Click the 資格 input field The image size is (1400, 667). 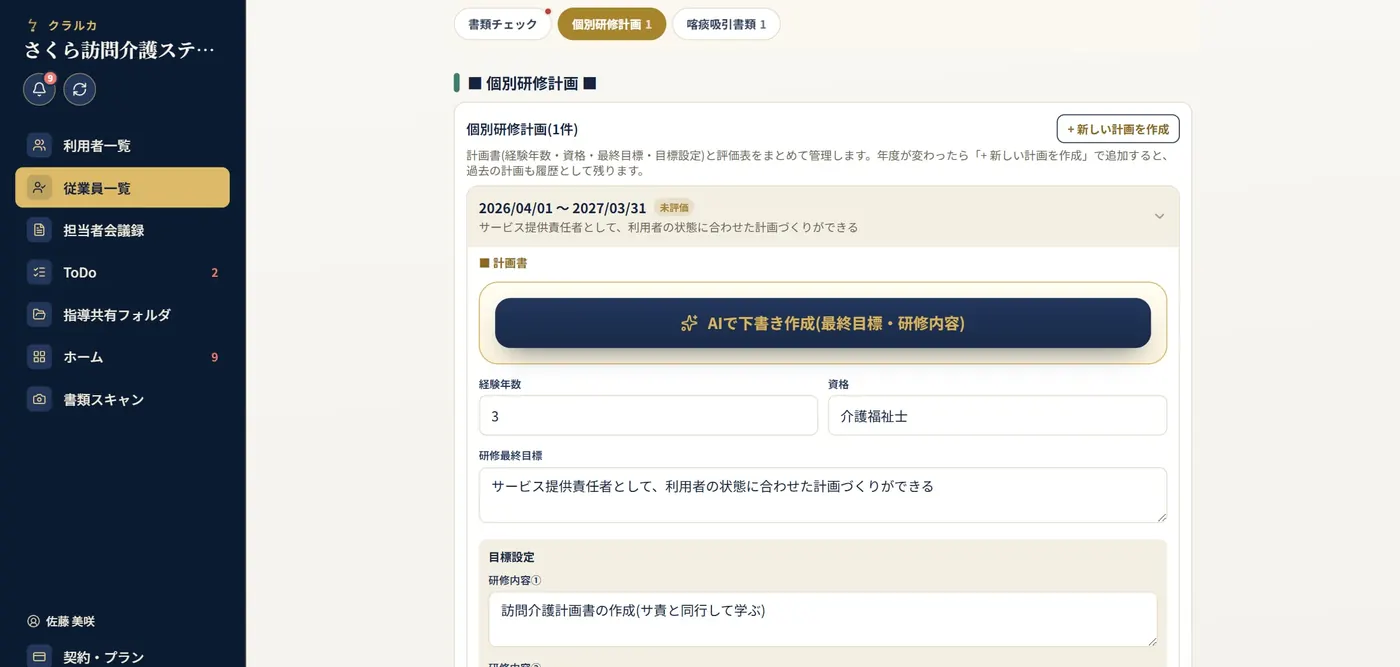tap(997, 415)
